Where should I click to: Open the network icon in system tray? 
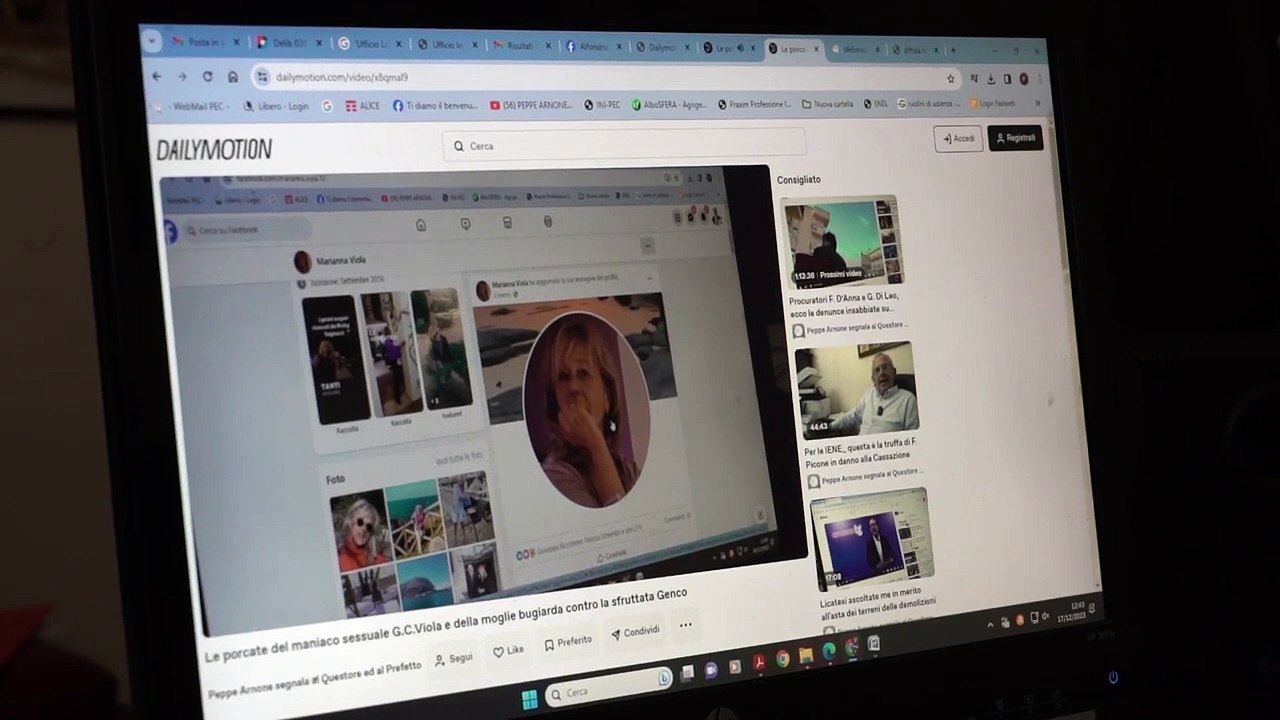pos(1033,618)
